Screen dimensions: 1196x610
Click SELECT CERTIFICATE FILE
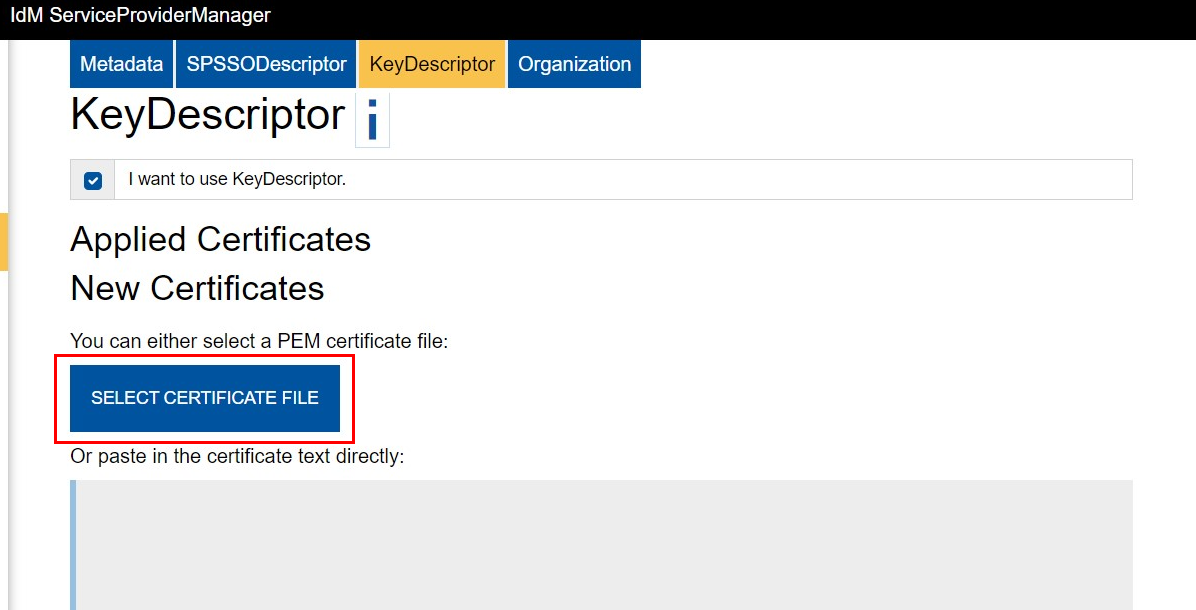(x=204, y=398)
